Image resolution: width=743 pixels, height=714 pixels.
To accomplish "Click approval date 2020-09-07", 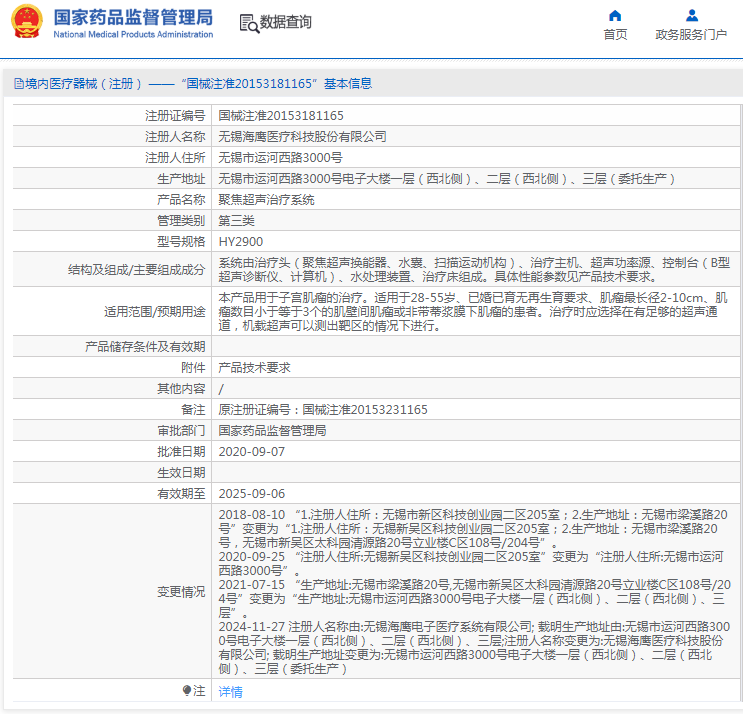I will pyautogui.click(x=252, y=452).
